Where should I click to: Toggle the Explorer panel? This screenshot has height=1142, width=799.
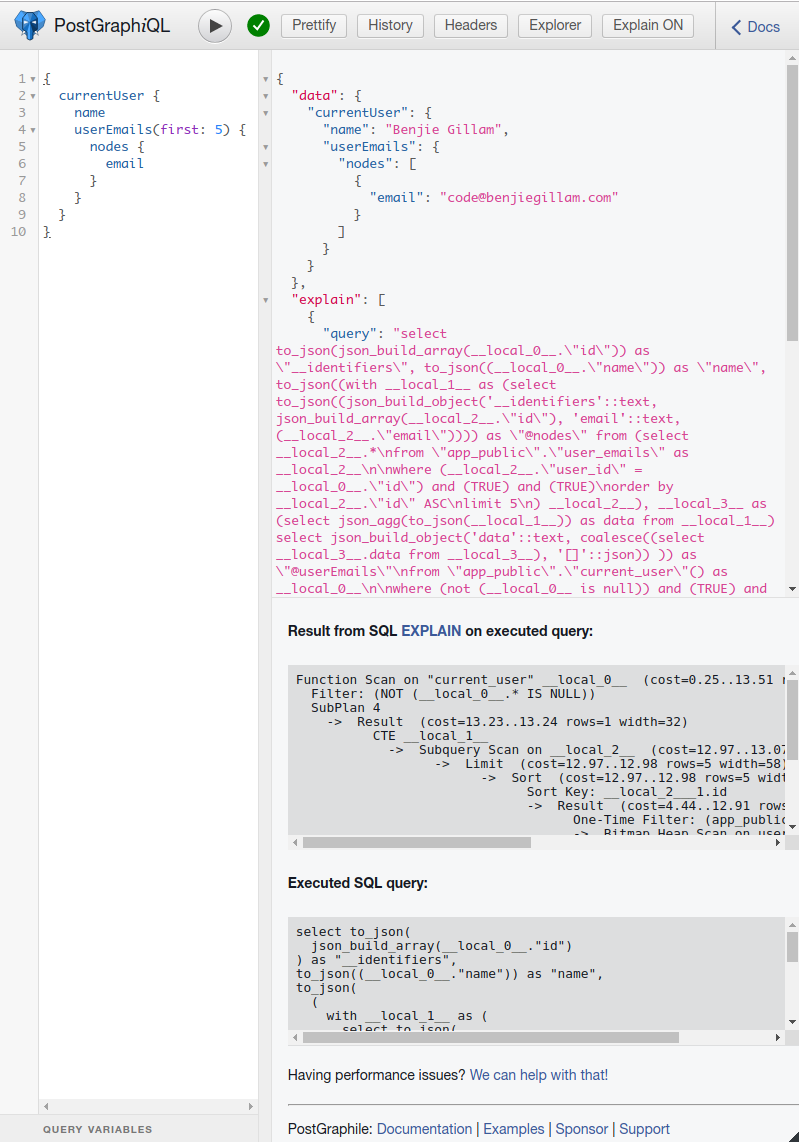pyautogui.click(x=555, y=25)
